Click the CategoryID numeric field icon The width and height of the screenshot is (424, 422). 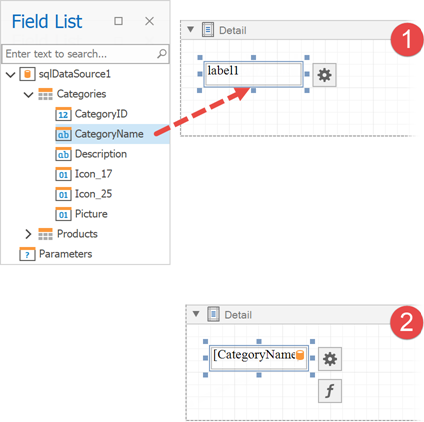coord(63,114)
